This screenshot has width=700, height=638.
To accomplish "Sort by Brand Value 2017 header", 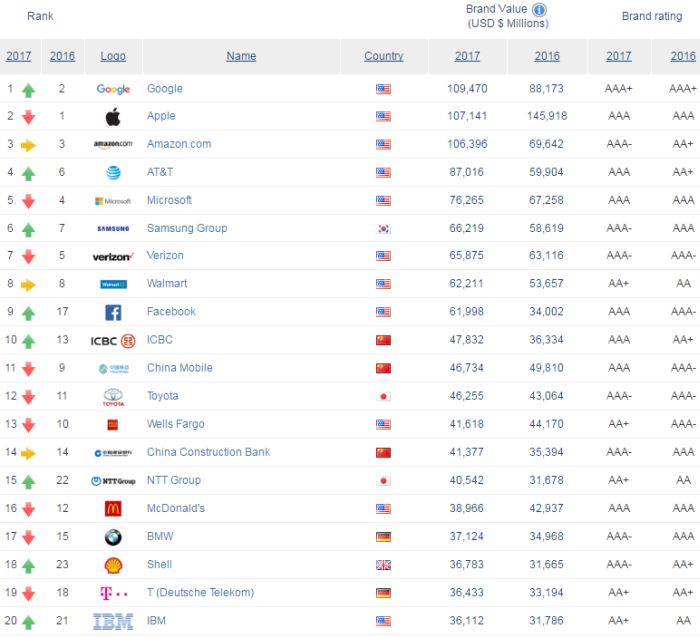I will point(467,57).
